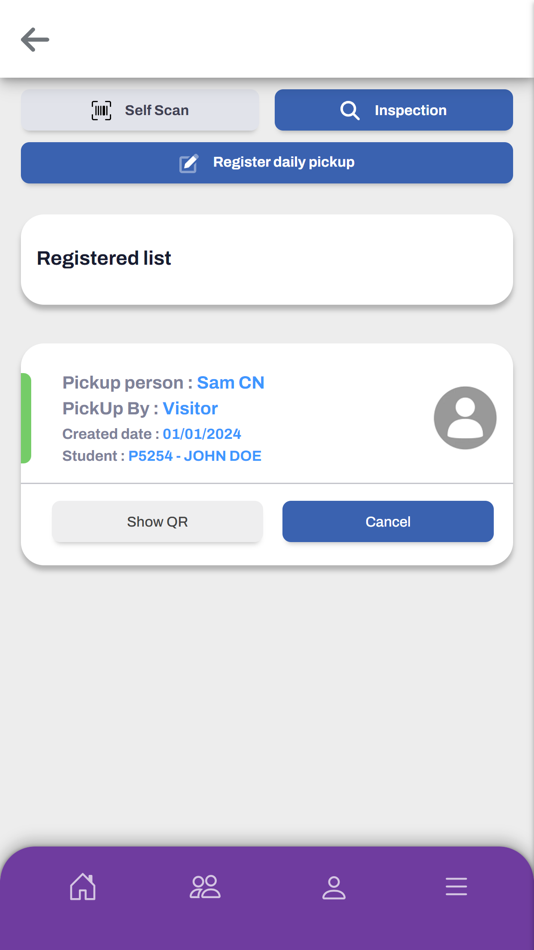Screen dimensions: 534x950
Task: Tap the Sam CN pickup person name
Action: point(231,383)
